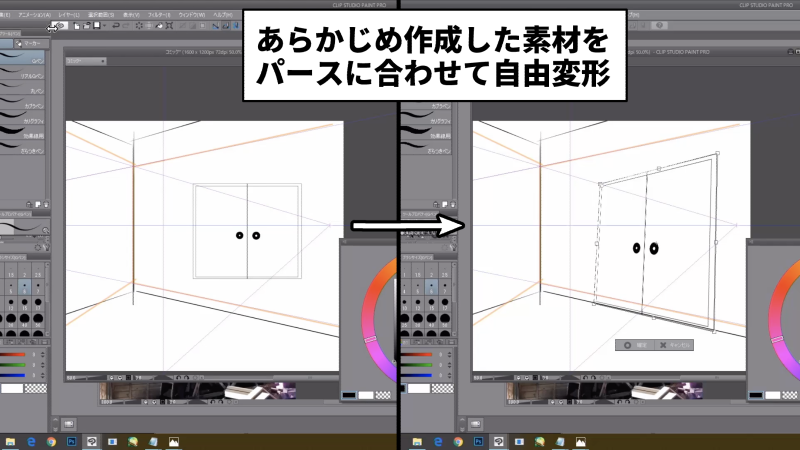Select black main color in left color wheel panel
The image size is (800, 450).
tap(348, 395)
